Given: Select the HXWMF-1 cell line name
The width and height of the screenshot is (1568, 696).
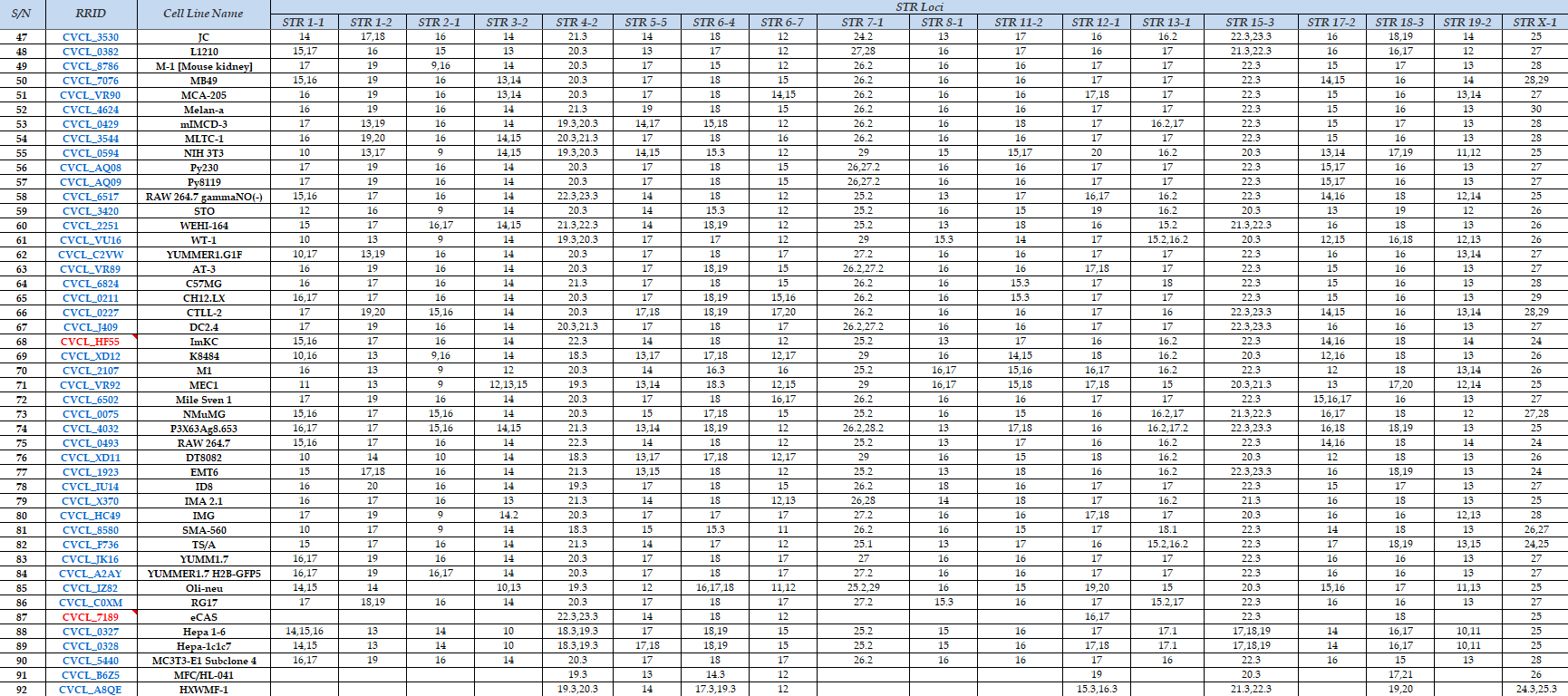Looking at the screenshot, I should [x=204, y=690].
